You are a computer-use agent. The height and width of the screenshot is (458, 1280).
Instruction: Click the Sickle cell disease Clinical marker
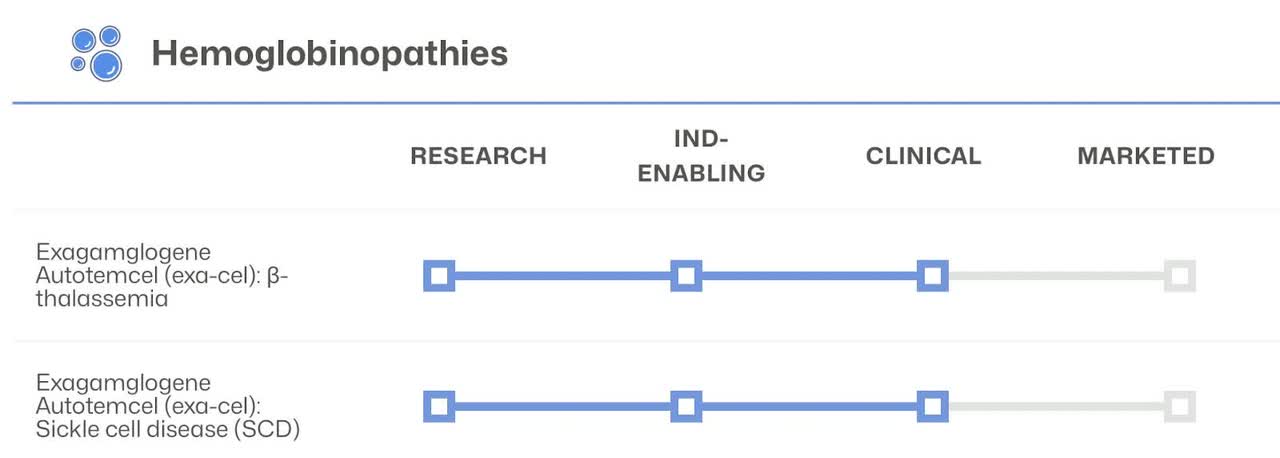click(932, 406)
